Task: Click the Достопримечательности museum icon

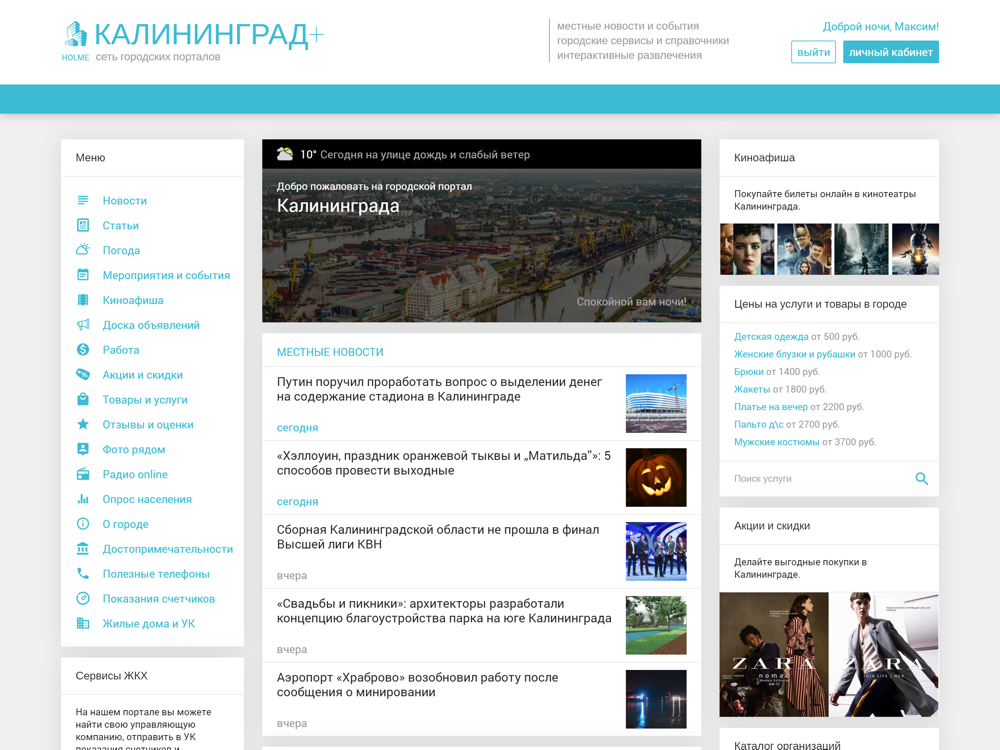Action: (83, 548)
